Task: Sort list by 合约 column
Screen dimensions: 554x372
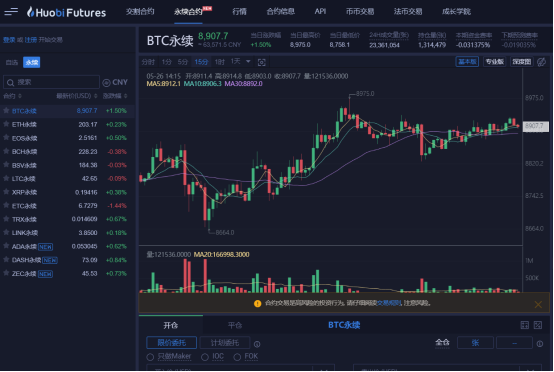Action: point(12,96)
